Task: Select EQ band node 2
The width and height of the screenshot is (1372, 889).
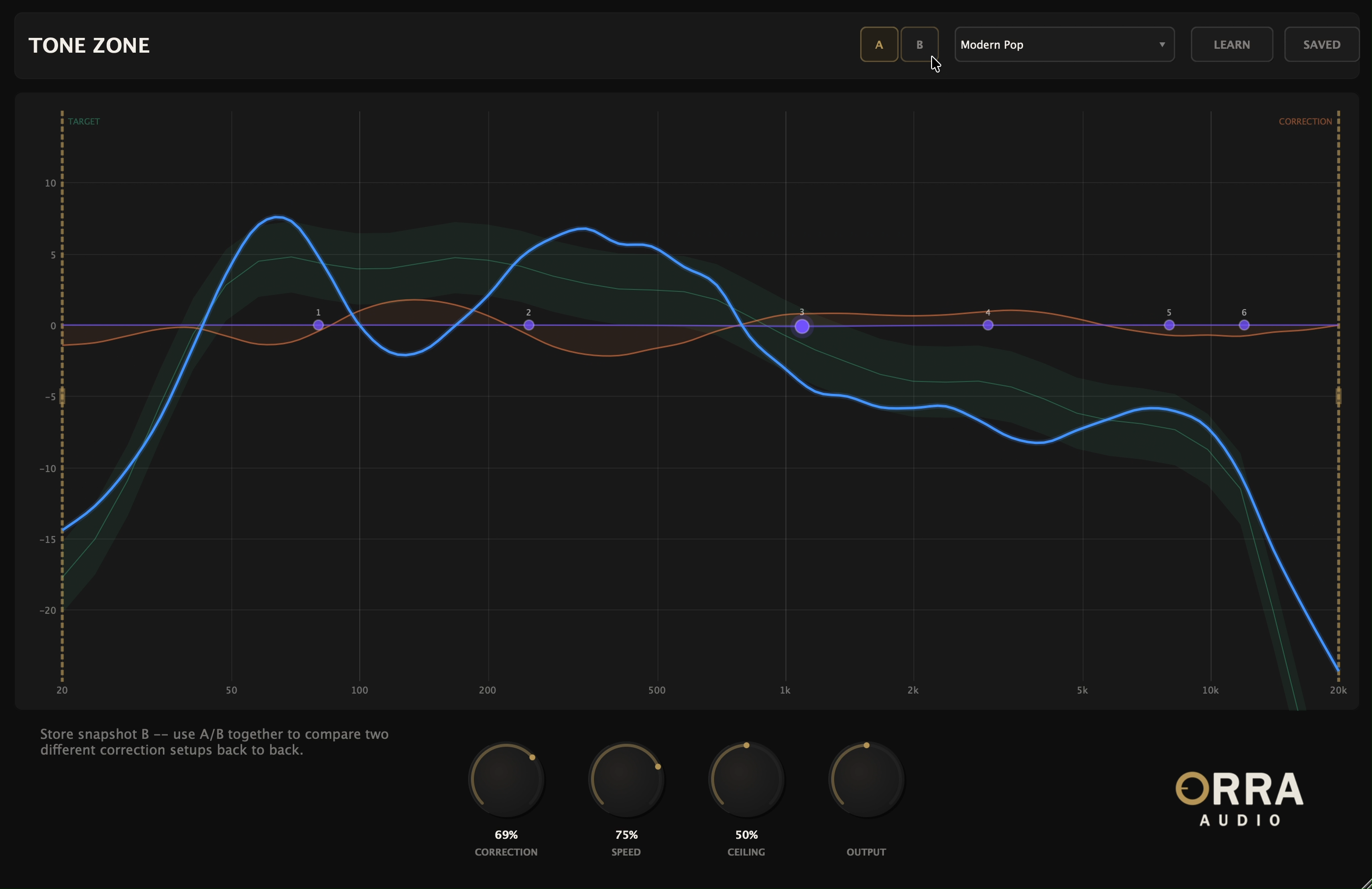Action: point(529,325)
